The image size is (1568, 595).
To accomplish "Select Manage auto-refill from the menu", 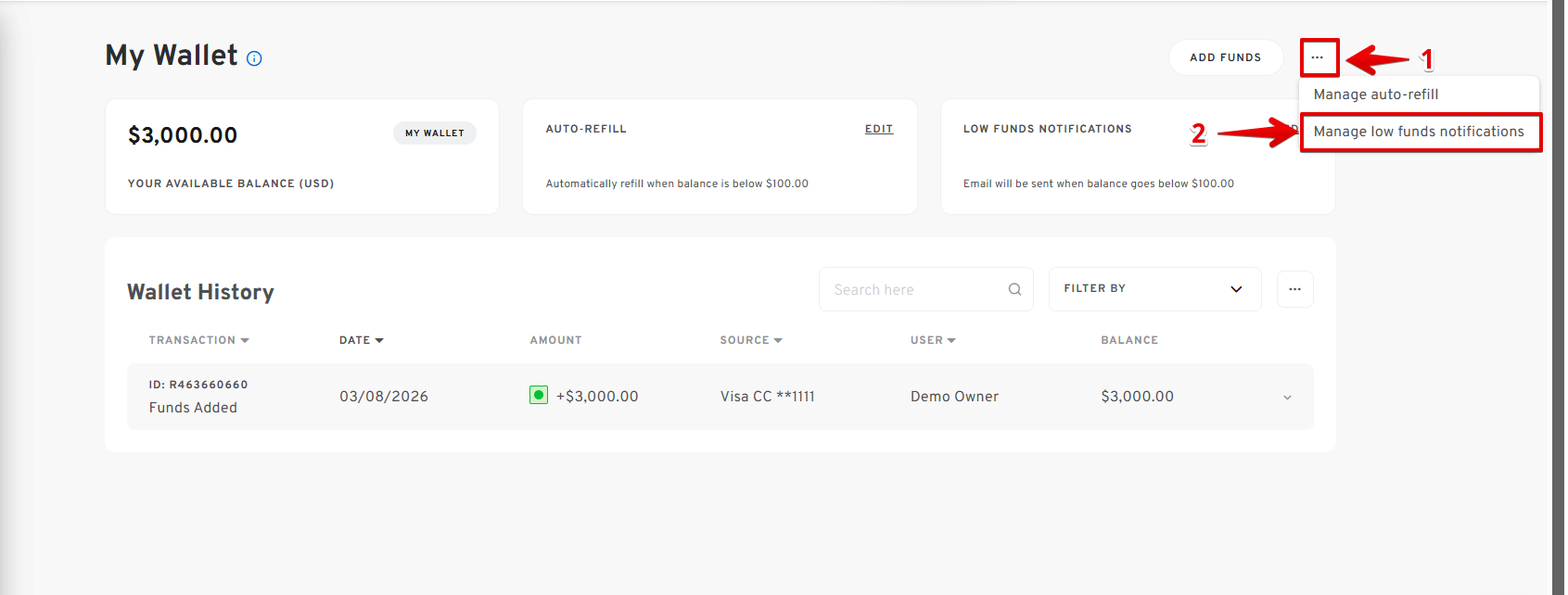I will click(x=1375, y=95).
